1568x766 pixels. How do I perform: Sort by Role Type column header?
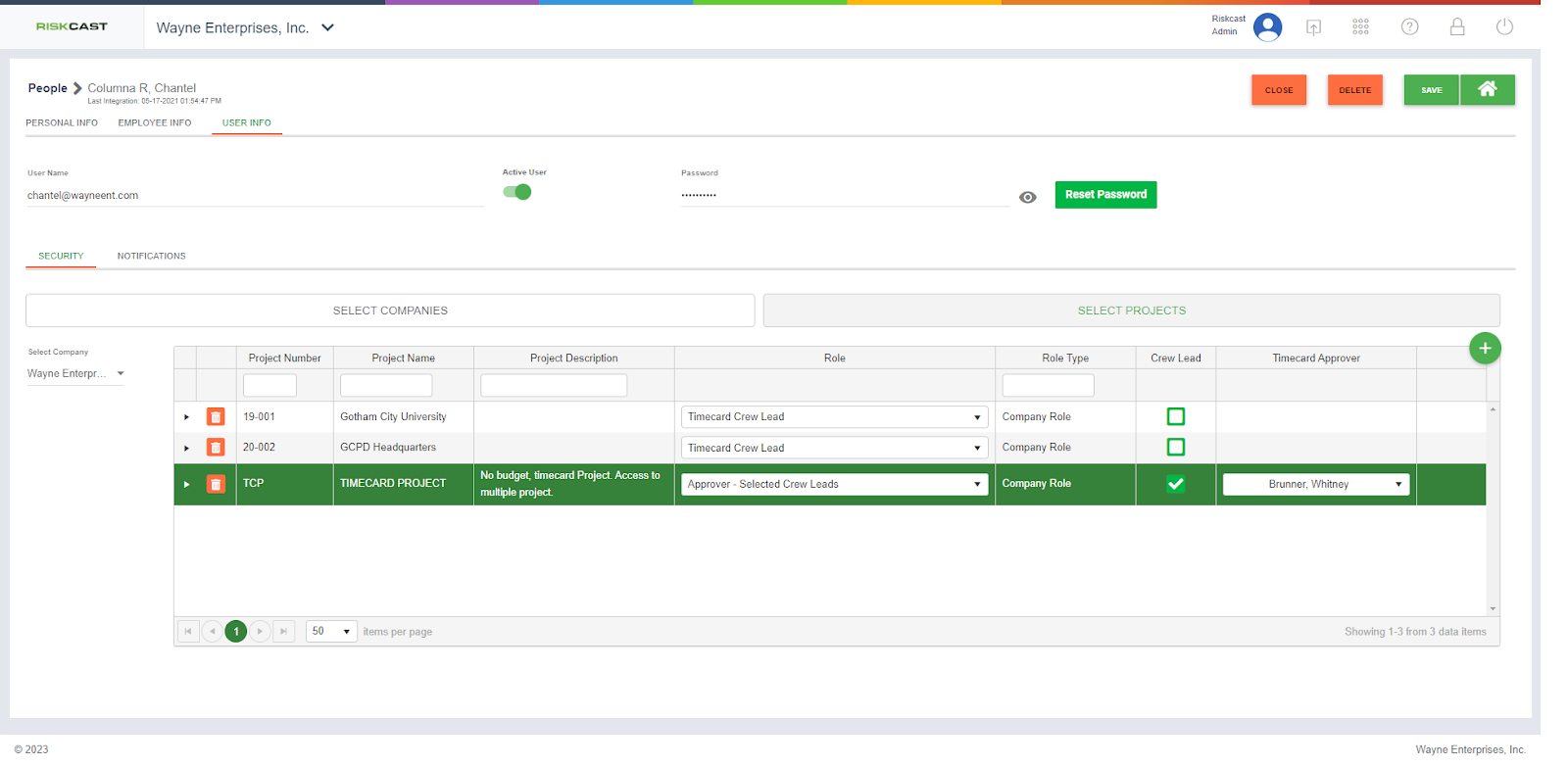click(x=1065, y=359)
